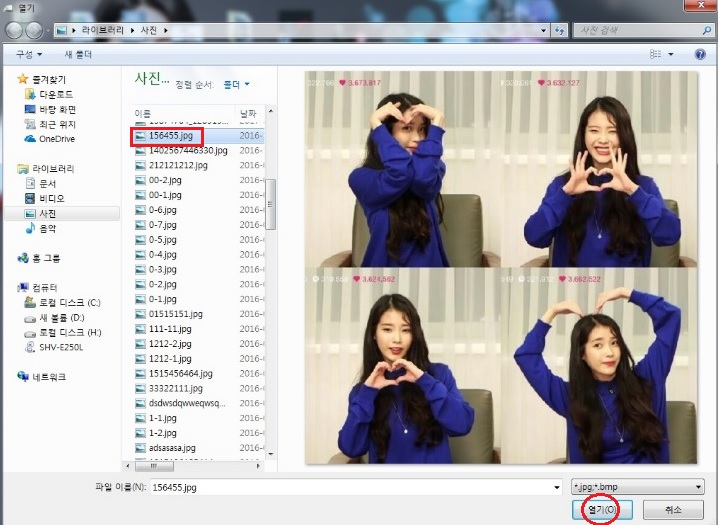Select file 1212-2.jpg
The width and height of the screenshot is (718, 525).
(170, 344)
